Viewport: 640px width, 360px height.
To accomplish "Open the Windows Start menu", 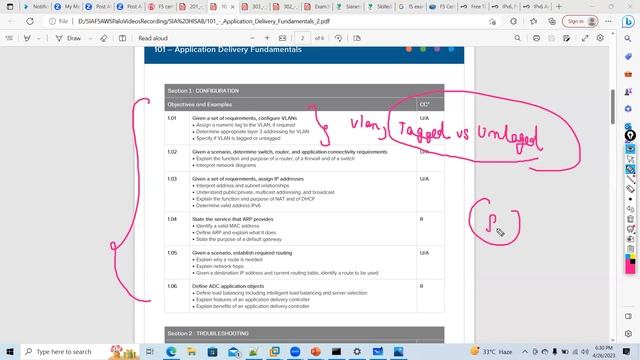I will (x=10, y=351).
